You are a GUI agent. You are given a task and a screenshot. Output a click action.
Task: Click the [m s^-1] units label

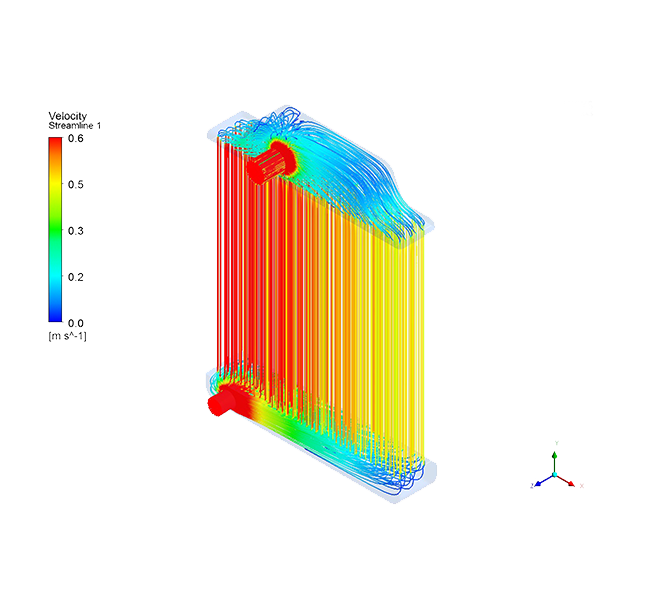point(68,336)
